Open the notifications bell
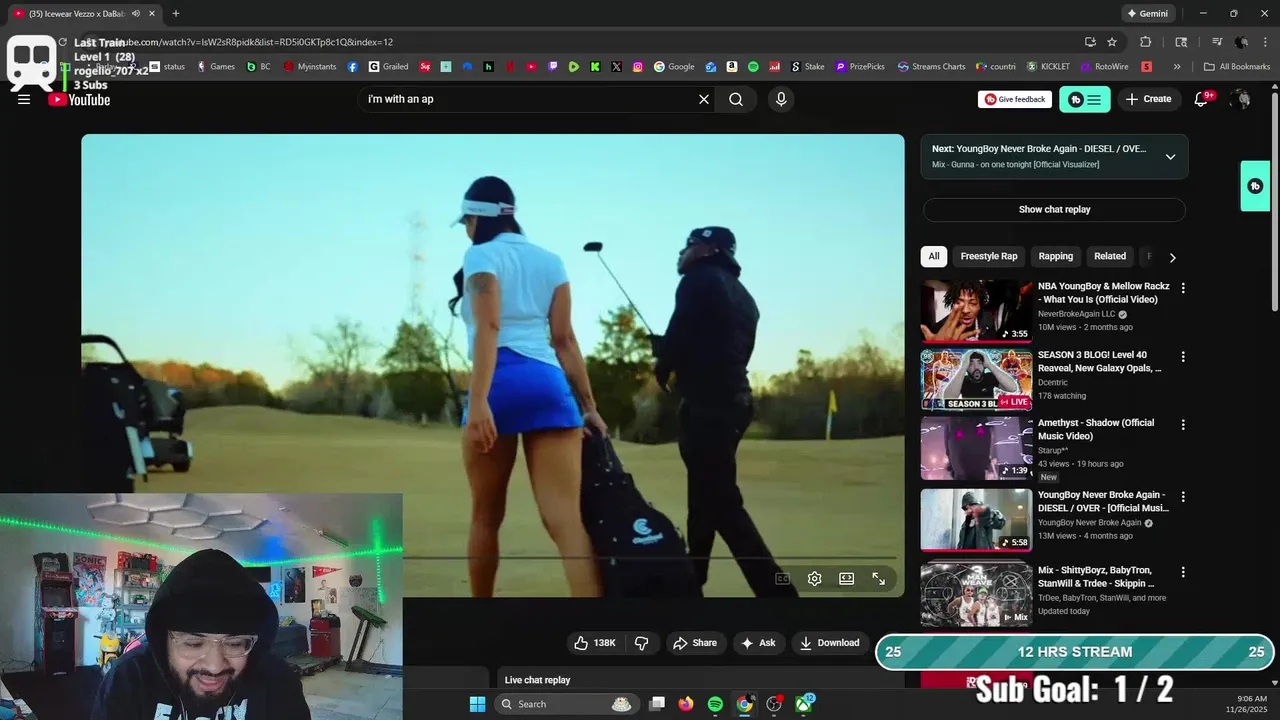The width and height of the screenshot is (1280, 720). [x=1202, y=99]
